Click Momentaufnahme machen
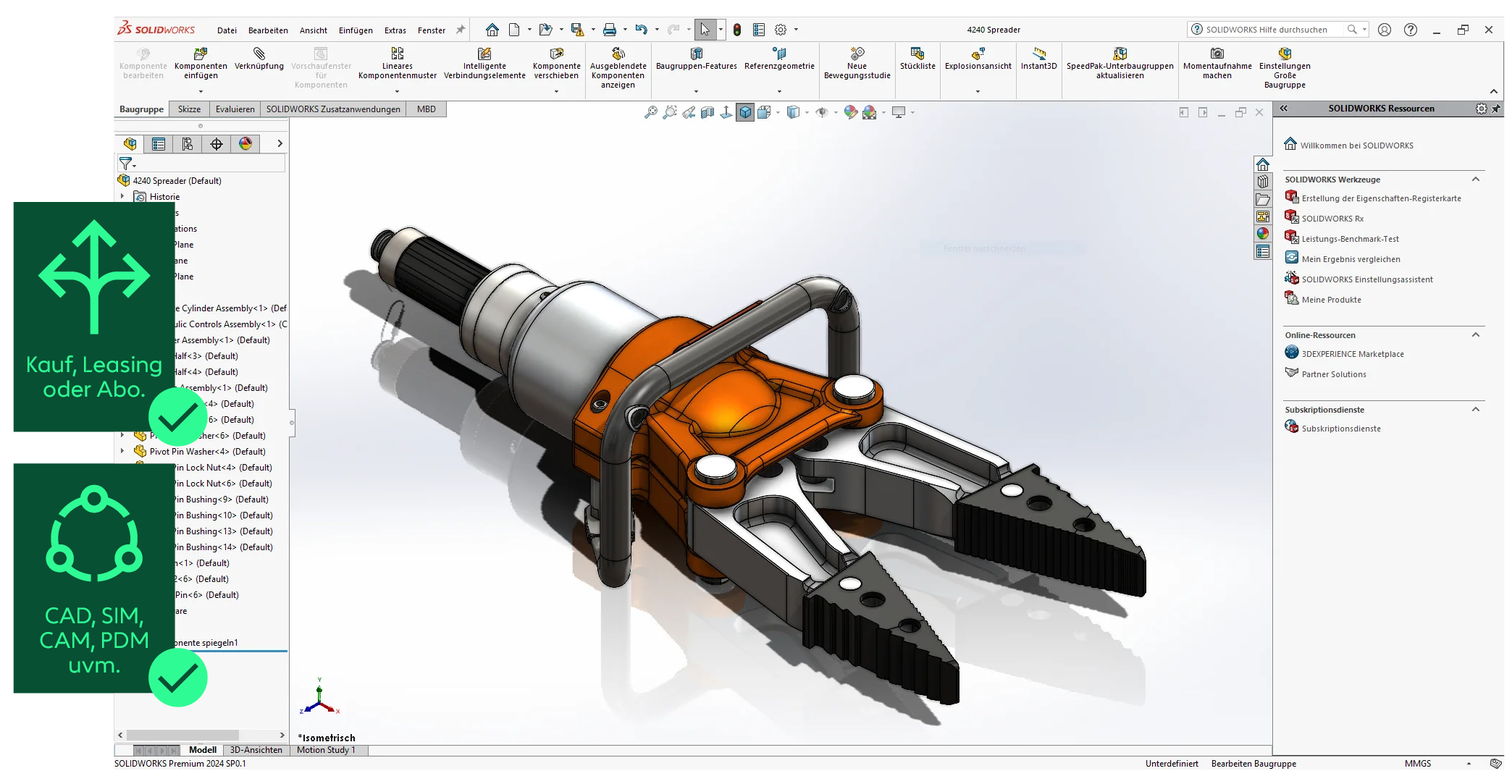The image size is (1512, 784). [x=1217, y=64]
